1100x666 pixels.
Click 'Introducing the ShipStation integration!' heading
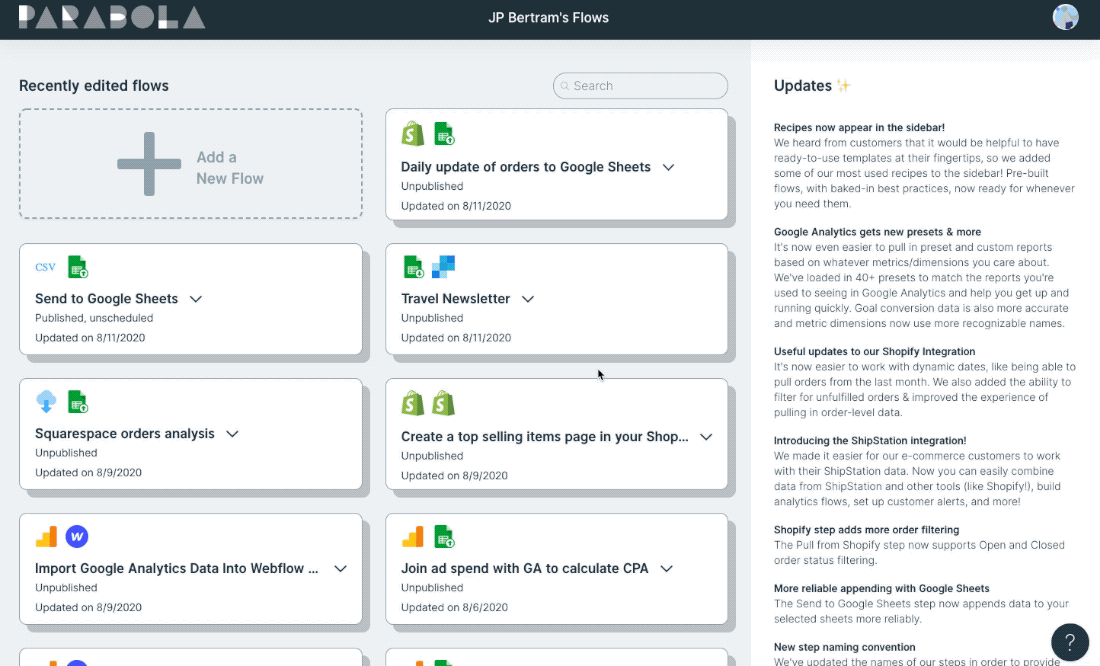point(870,441)
